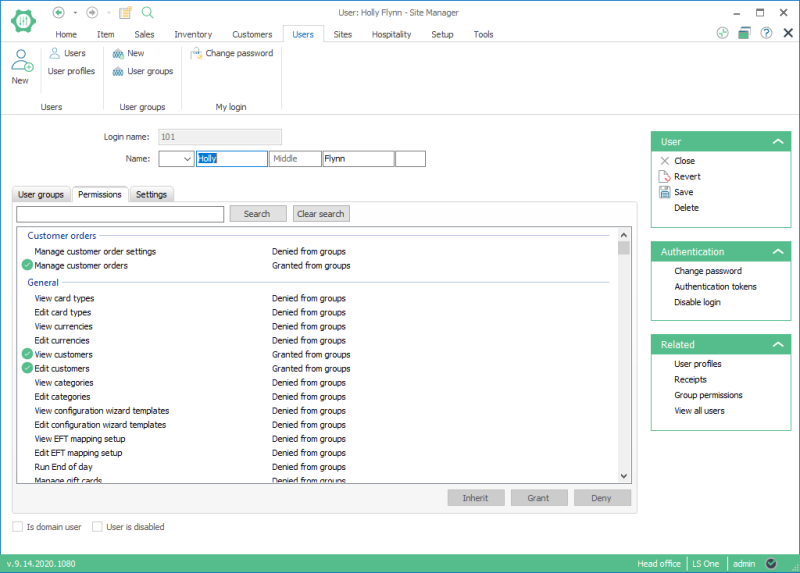Open the back history dropdown arrow
The height and width of the screenshot is (573, 800).
pyautogui.click(x=75, y=12)
